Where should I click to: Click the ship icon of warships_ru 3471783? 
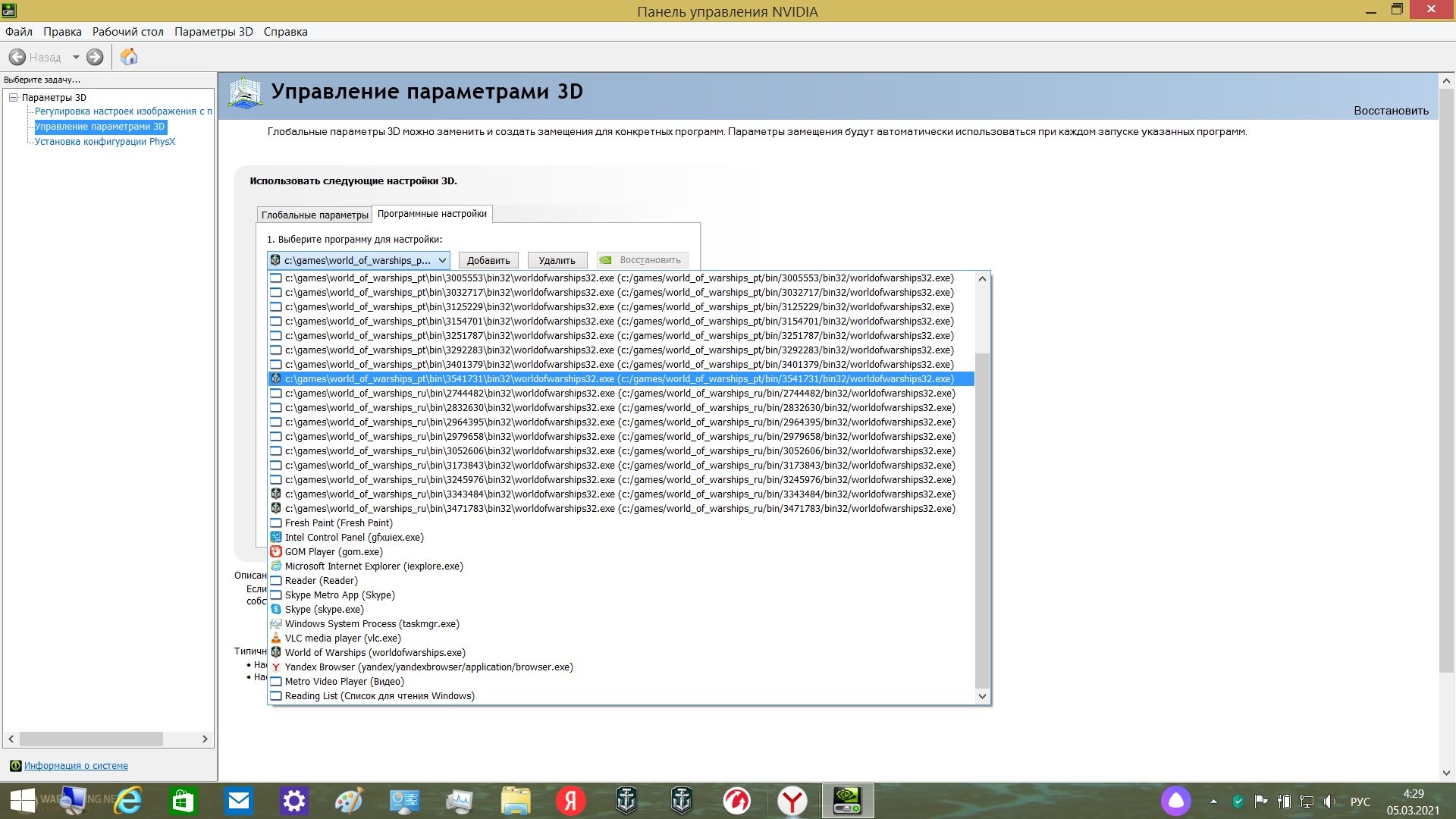point(276,508)
